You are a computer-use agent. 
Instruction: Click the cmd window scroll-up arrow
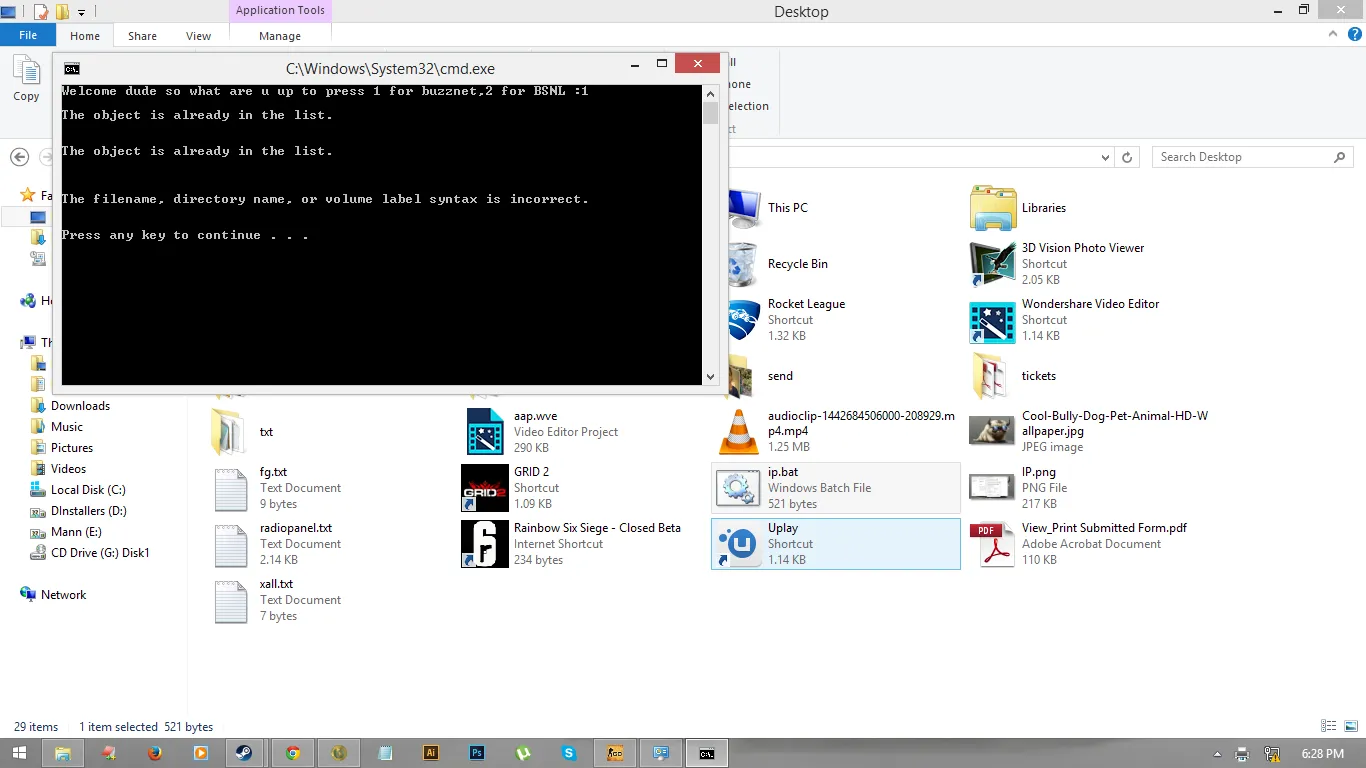click(710, 92)
